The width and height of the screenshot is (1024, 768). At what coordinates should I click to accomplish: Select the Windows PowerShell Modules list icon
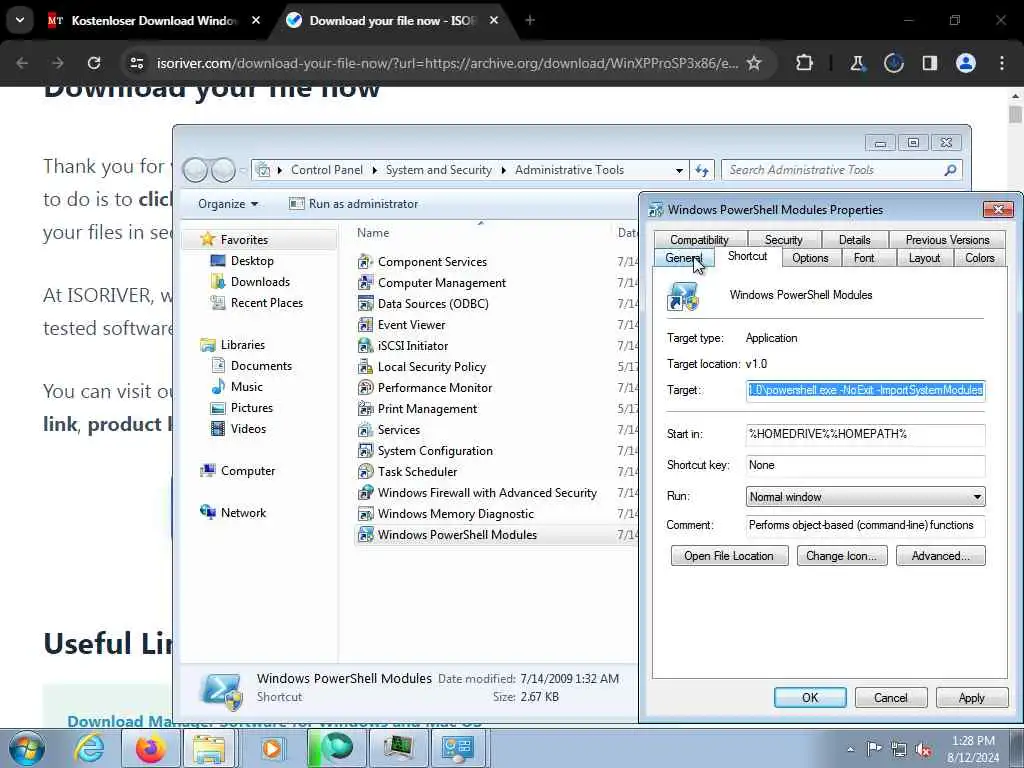(x=366, y=535)
